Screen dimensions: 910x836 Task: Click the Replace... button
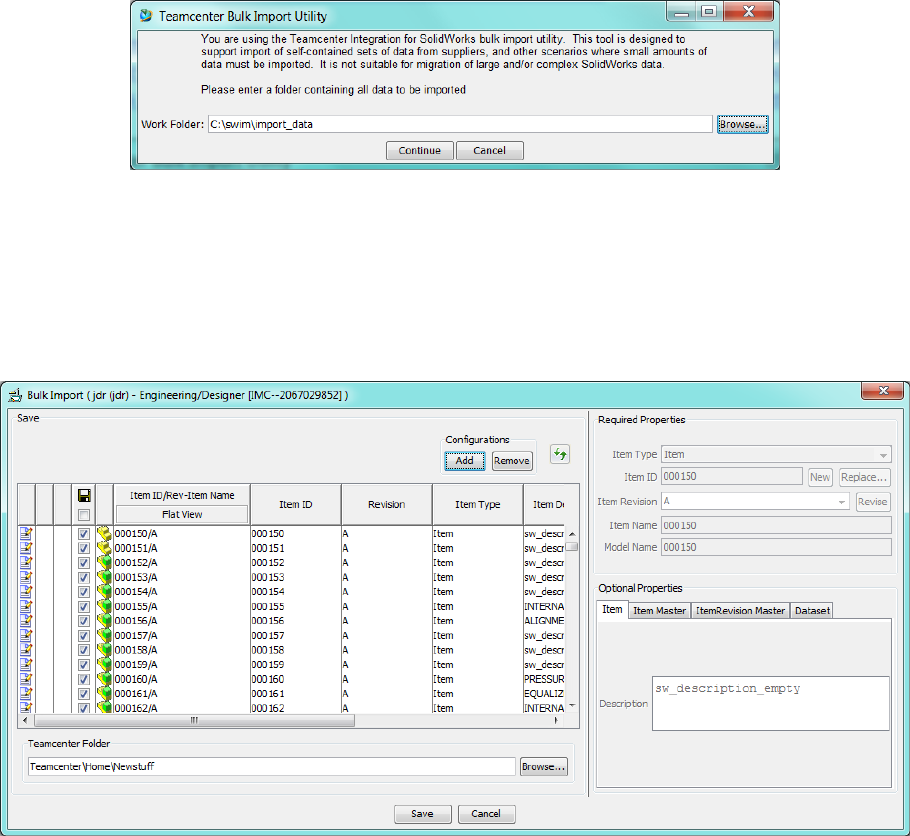pyautogui.click(x=864, y=477)
